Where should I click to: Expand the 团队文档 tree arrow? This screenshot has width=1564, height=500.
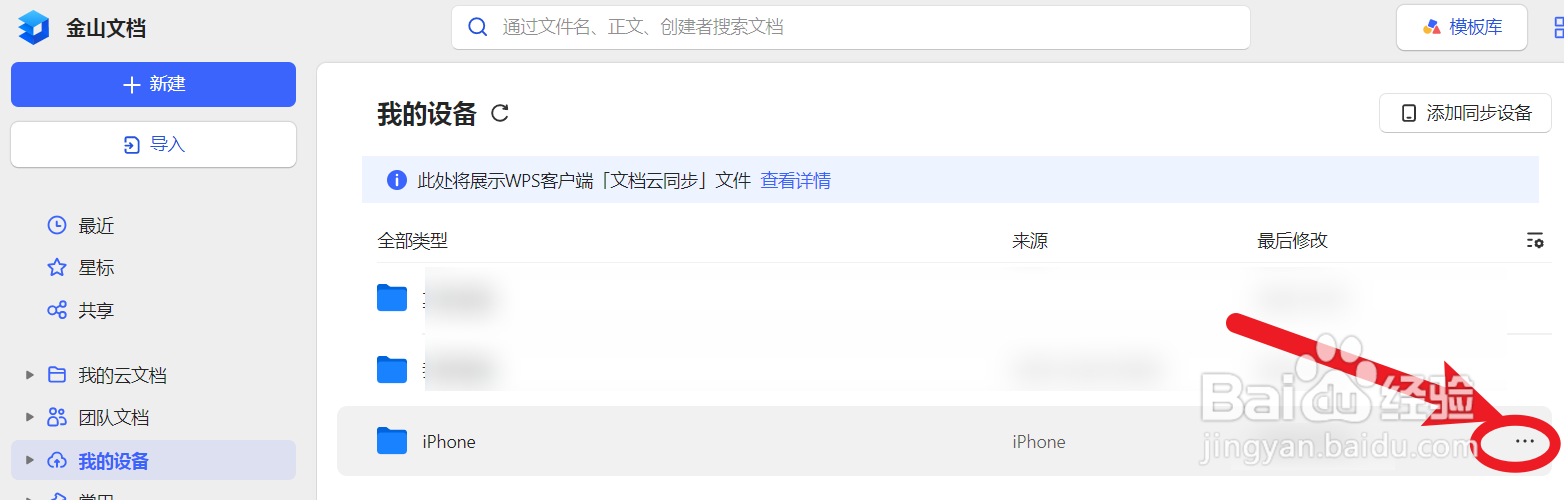point(29,418)
